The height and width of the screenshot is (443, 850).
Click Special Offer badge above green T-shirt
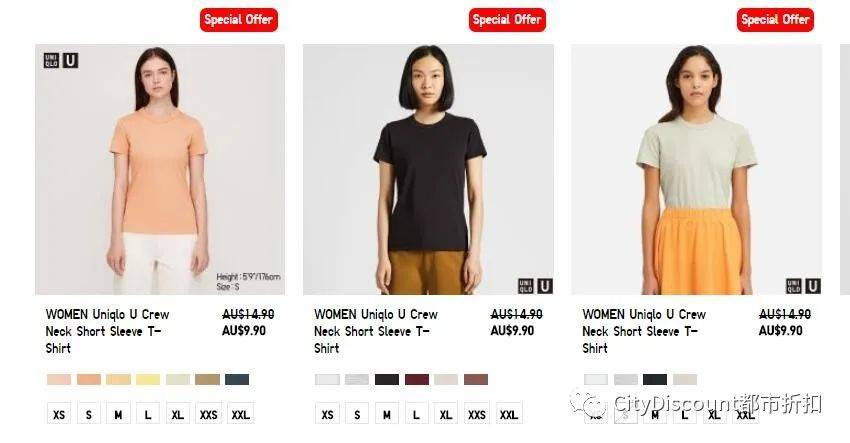click(x=775, y=20)
